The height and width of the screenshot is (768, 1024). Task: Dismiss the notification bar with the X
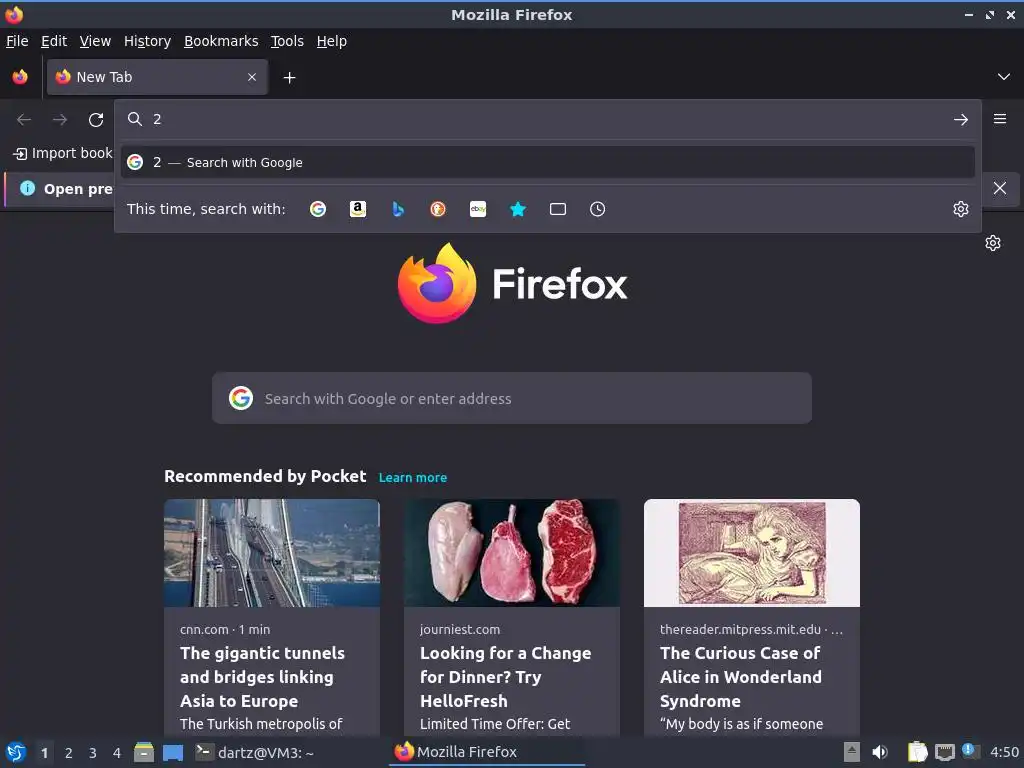click(x=1000, y=188)
